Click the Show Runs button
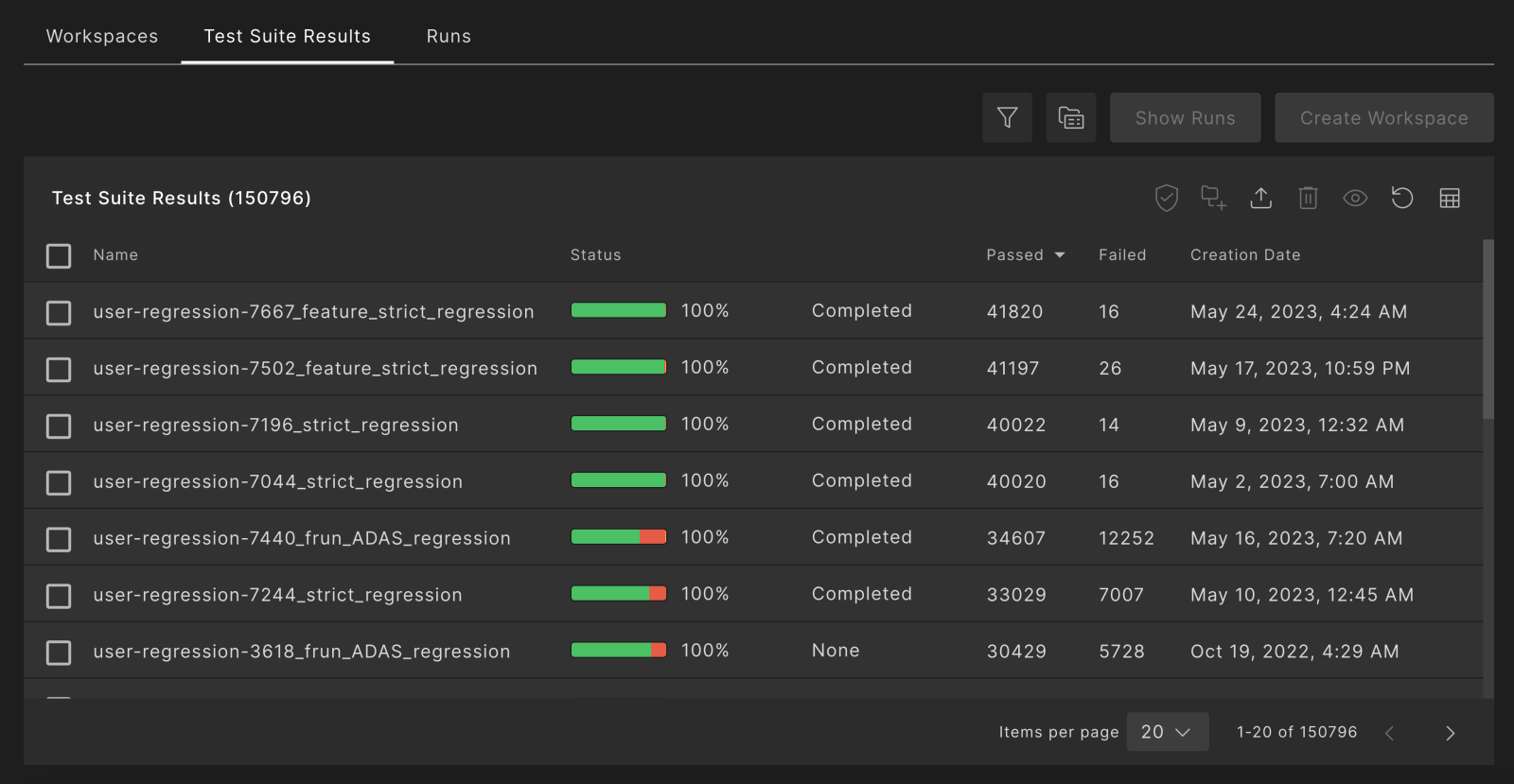This screenshot has width=1514, height=784. pyautogui.click(x=1185, y=118)
